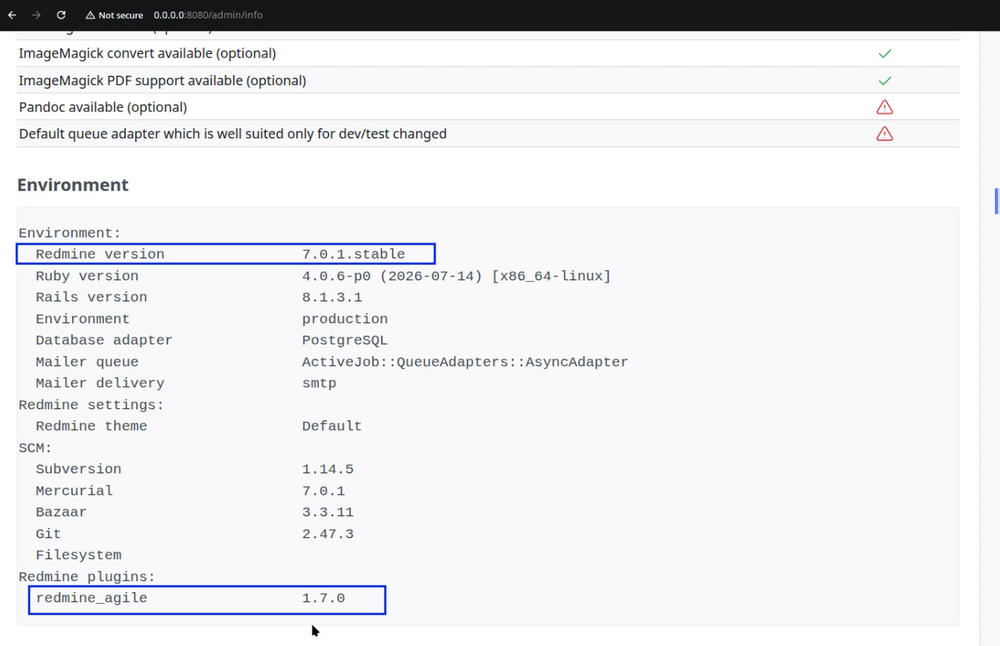Click the Not secure warning icon
The image size is (1000, 646).
coord(91,15)
